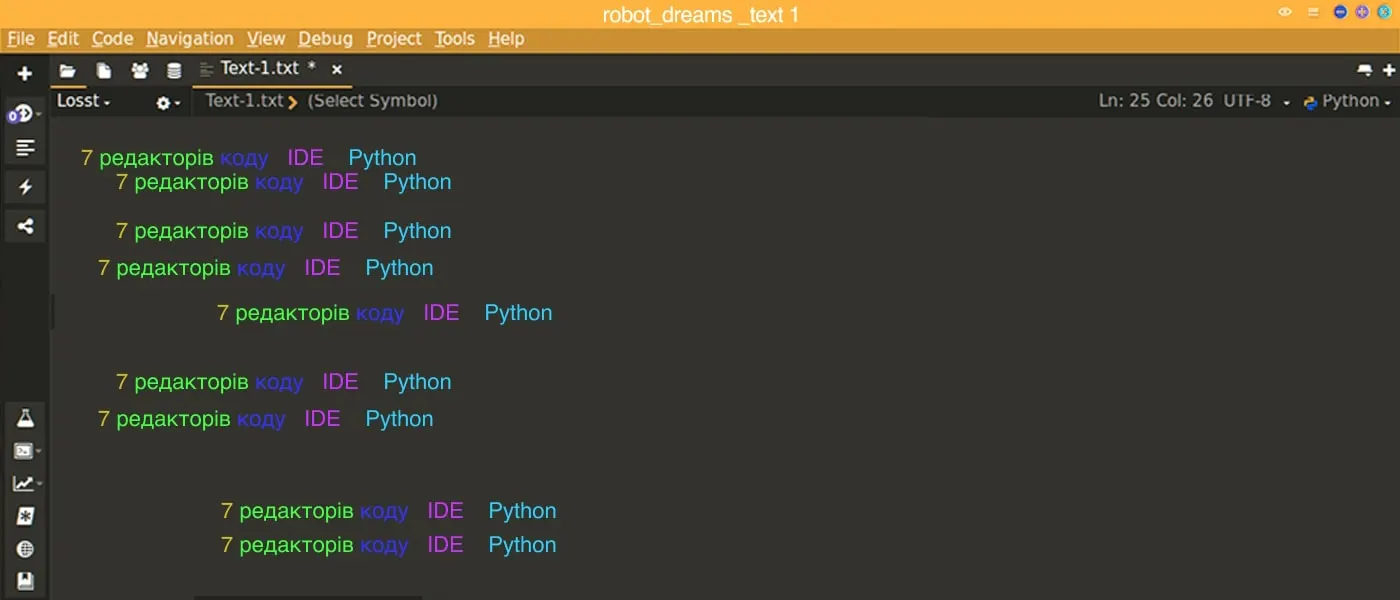Click the plus icon at the sidebar top
The image size is (1400, 600).
click(x=24, y=72)
